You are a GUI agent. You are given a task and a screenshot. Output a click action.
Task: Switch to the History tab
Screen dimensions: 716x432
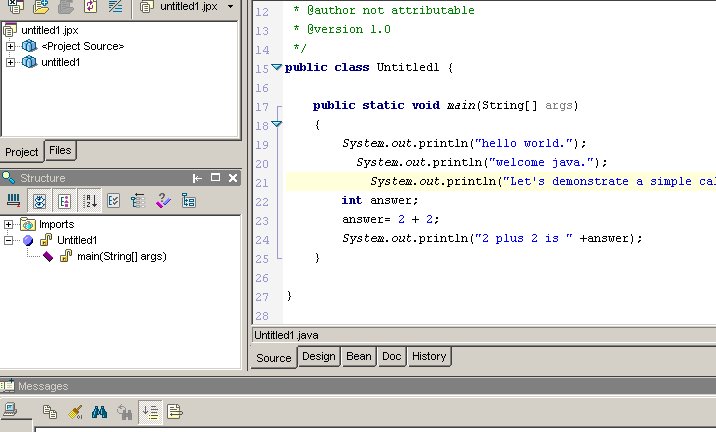429,356
